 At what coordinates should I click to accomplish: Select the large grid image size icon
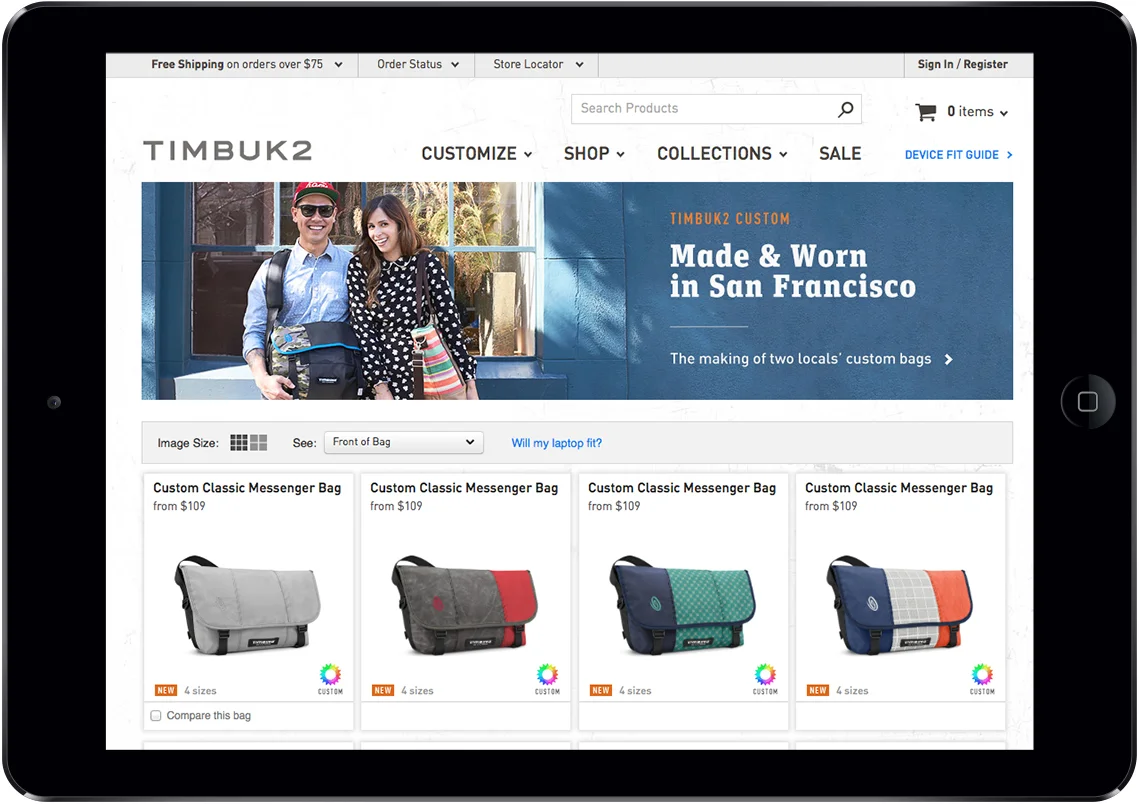click(259, 442)
